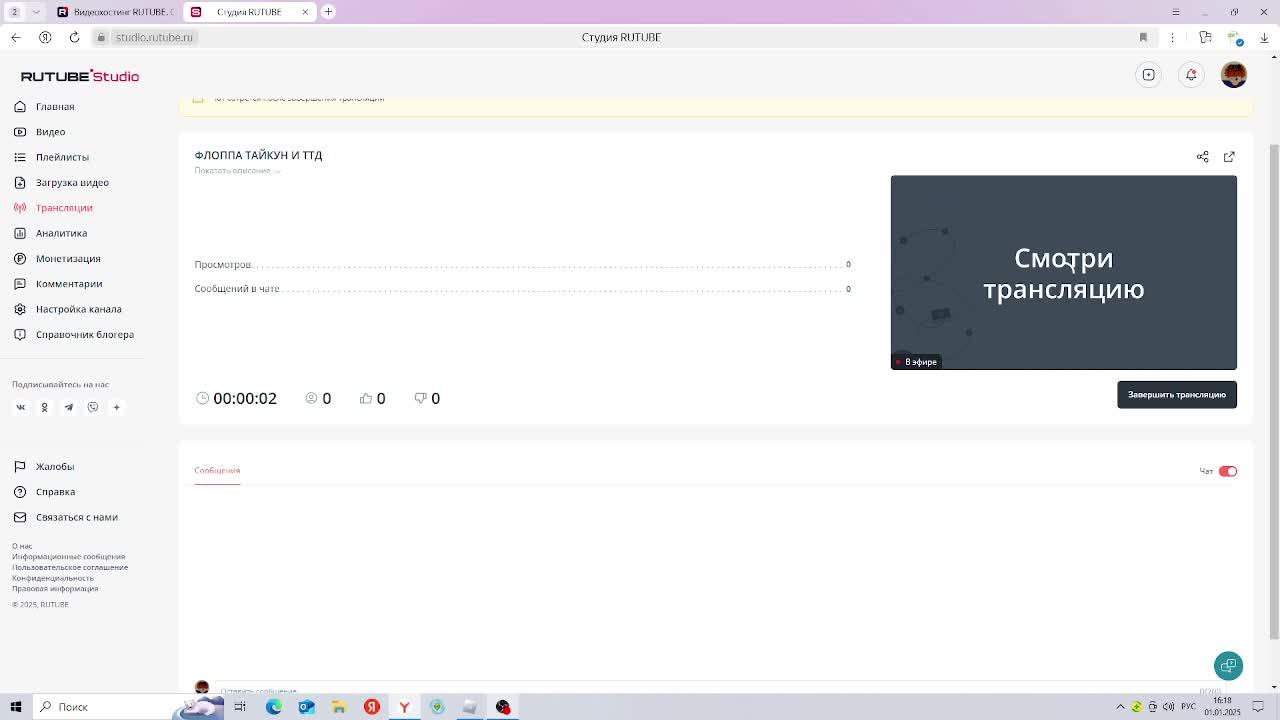Open the user avatar profile menu

pos(1234,75)
